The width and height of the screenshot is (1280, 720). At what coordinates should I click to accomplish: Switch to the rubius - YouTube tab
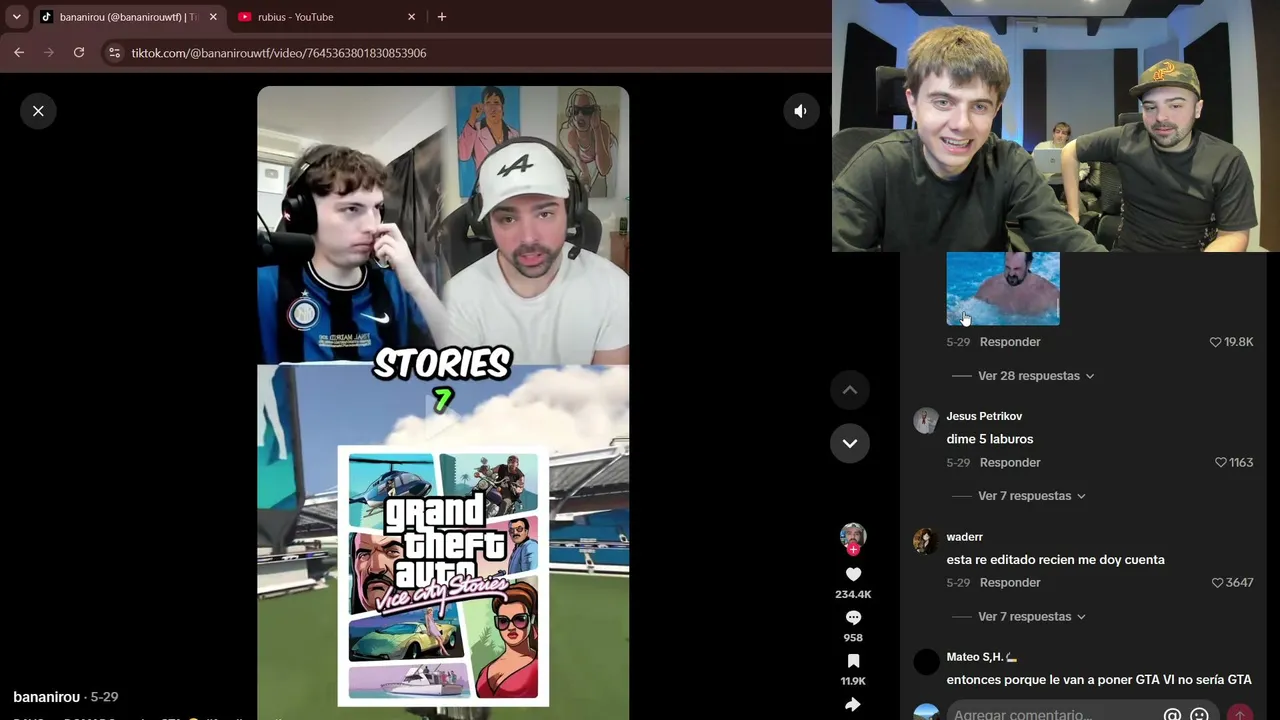coord(295,17)
